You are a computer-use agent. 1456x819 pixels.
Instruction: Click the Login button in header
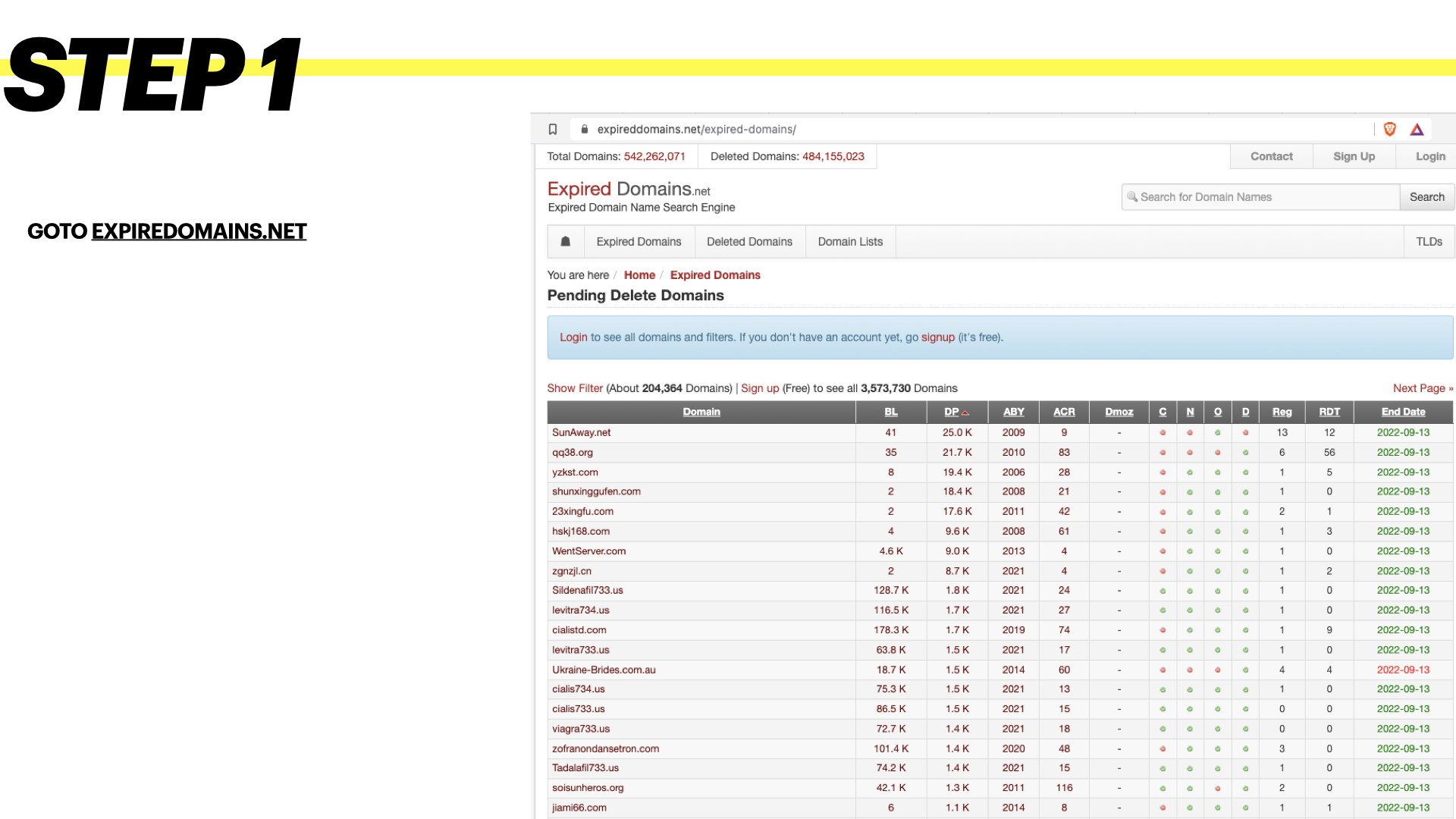click(1429, 156)
